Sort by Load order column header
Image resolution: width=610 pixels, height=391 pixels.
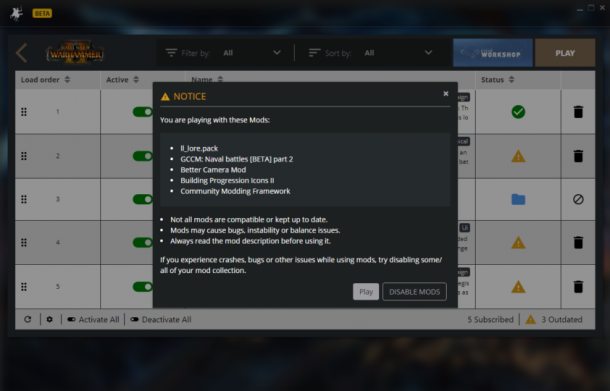coord(46,80)
